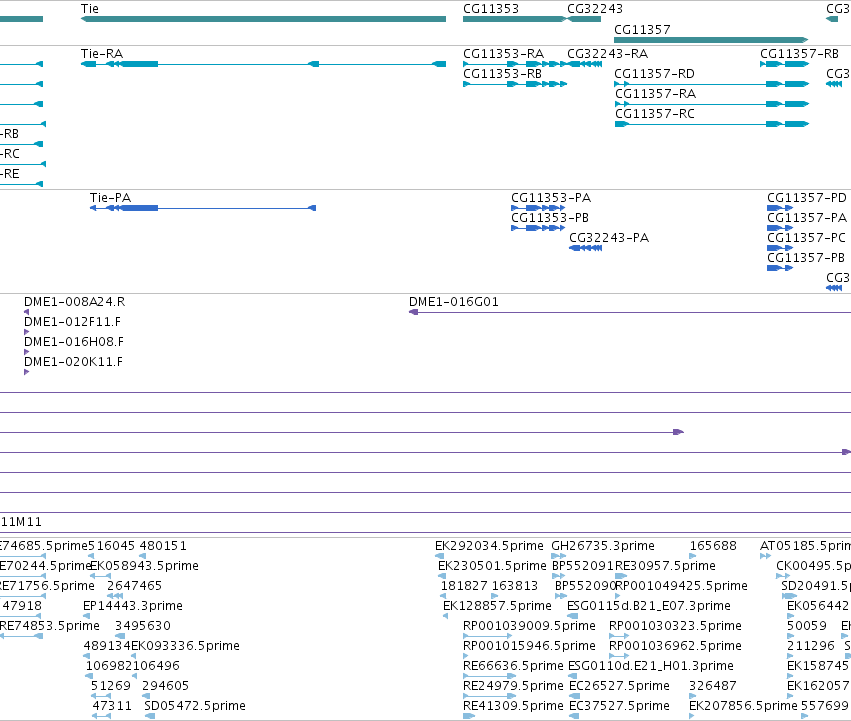This screenshot has height=721, width=851.
Task: Click the DME1-012F11.F feature label
Action: [72, 322]
